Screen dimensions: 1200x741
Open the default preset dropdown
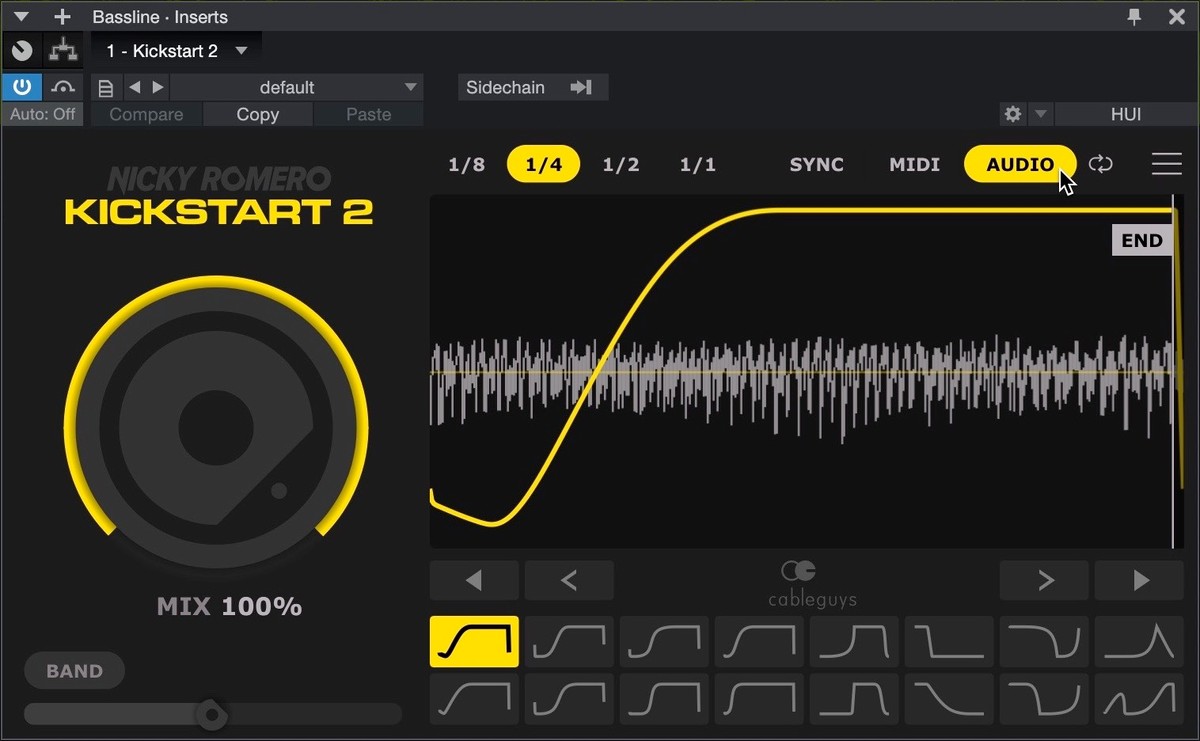pos(410,87)
